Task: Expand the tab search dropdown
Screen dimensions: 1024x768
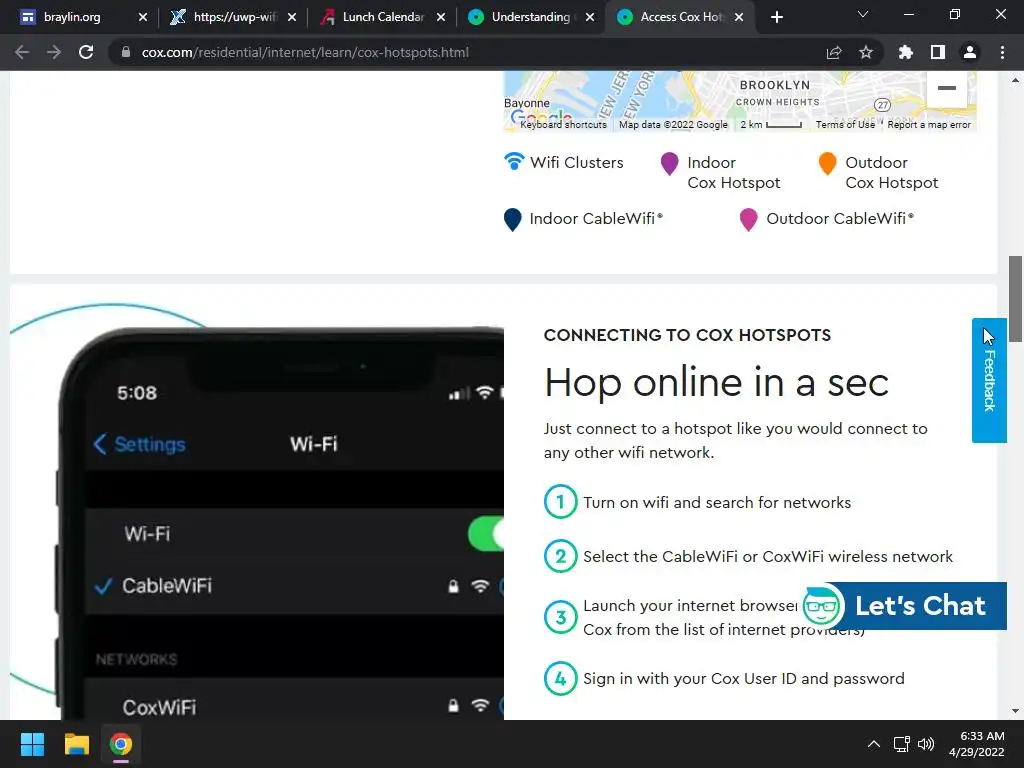Action: click(x=863, y=14)
